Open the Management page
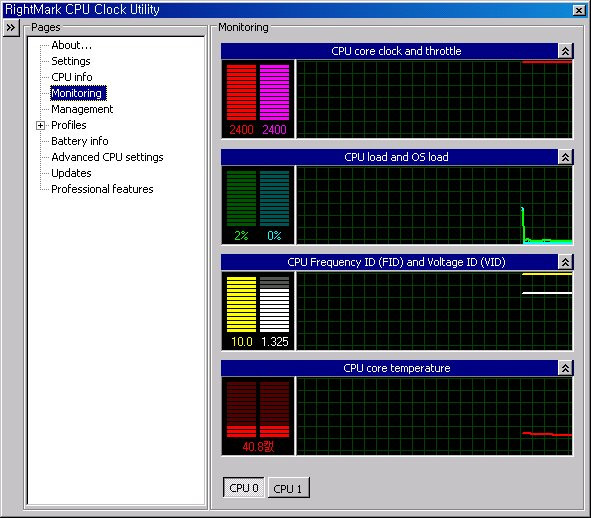The height and width of the screenshot is (518, 591). [82, 109]
